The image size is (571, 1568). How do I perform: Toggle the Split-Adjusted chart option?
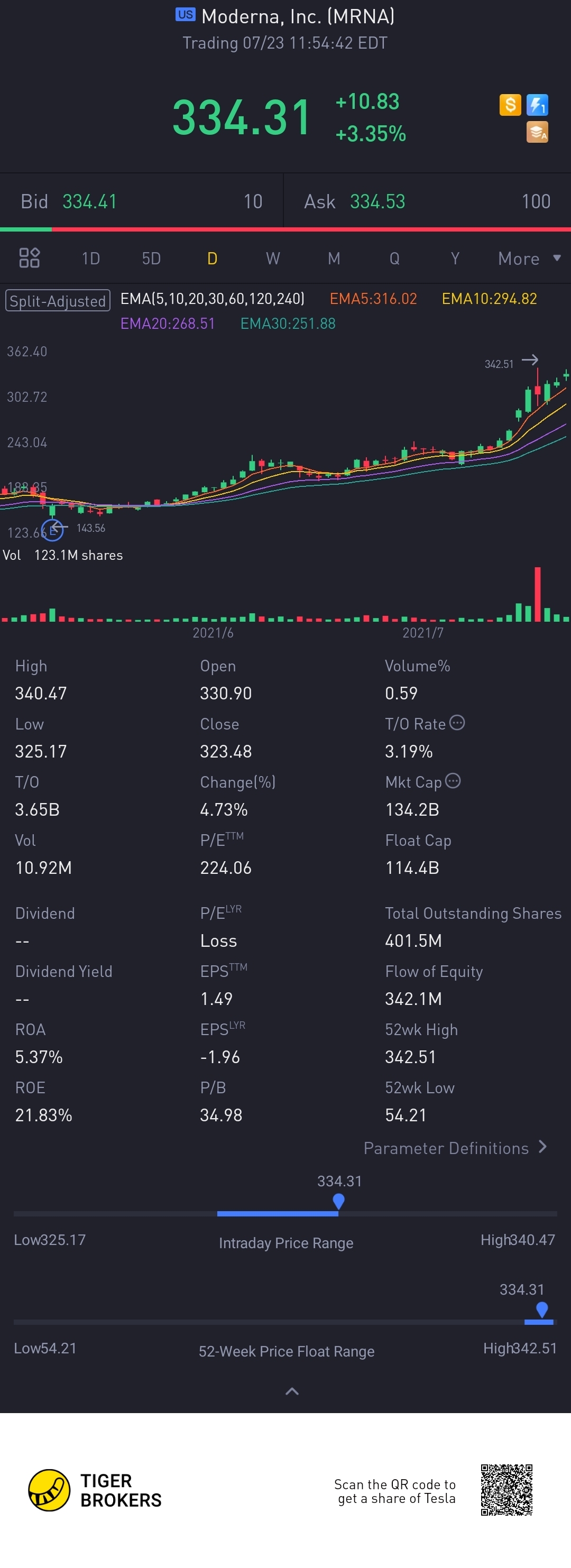[x=58, y=301]
